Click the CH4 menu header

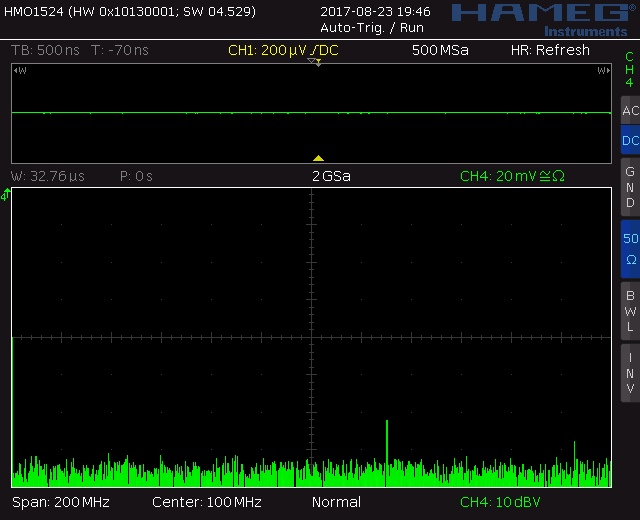coord(629,69)
